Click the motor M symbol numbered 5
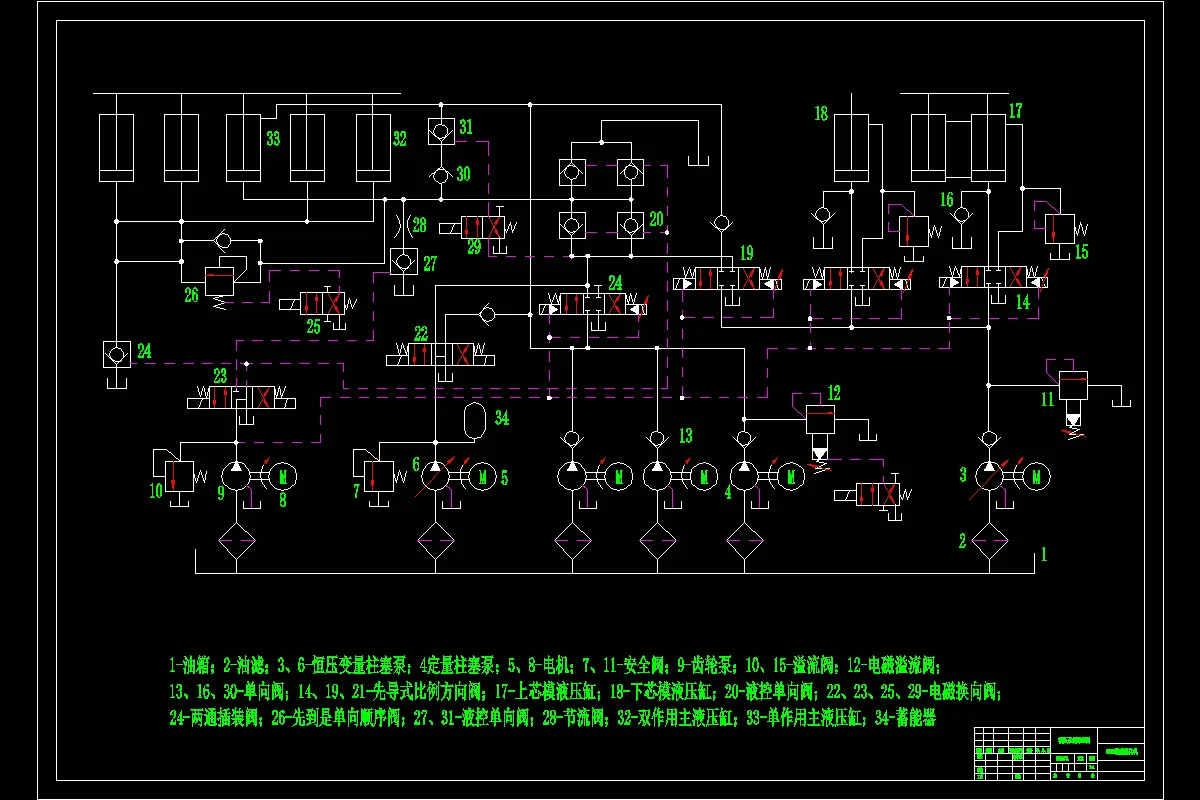Screen dimensions: 1200x800 [x=483, y=477]
